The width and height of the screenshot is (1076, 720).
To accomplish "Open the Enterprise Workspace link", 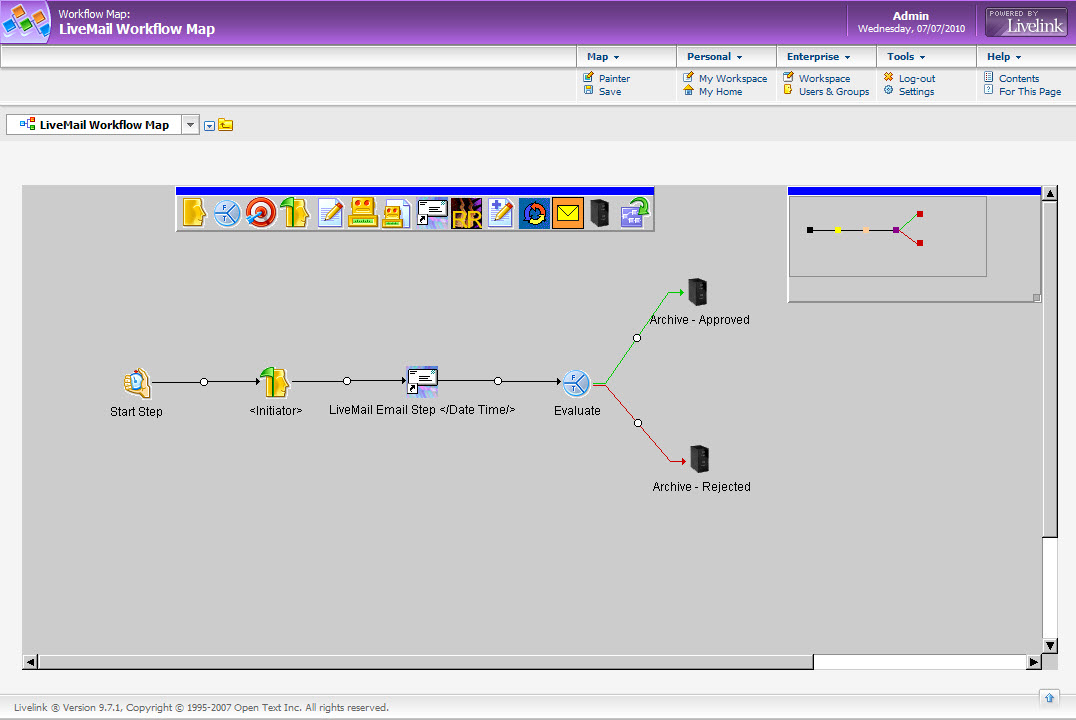I will 824,79.
